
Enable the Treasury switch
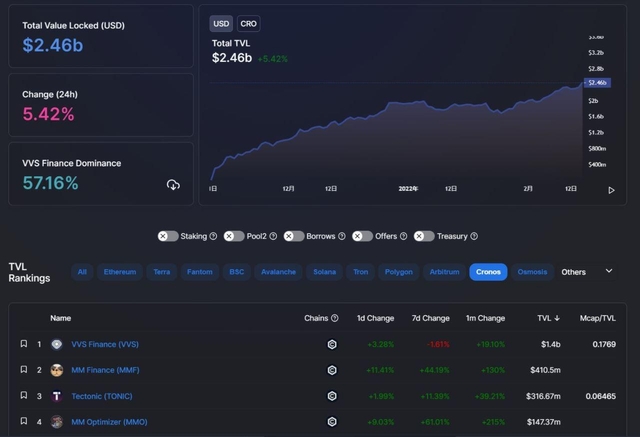click(x=424, y=236)
